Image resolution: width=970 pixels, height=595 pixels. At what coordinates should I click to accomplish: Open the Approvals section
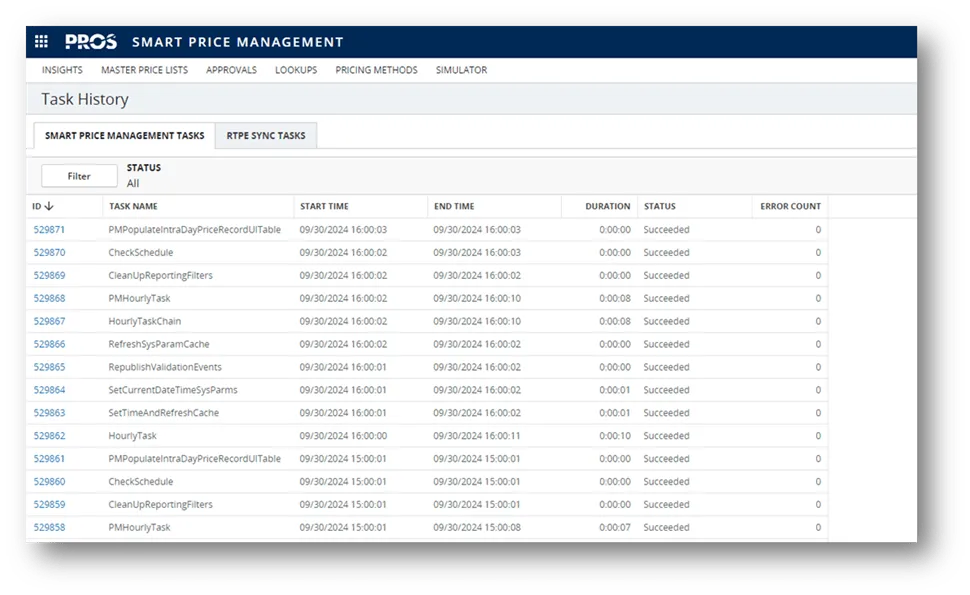click(x=231, y=70)
